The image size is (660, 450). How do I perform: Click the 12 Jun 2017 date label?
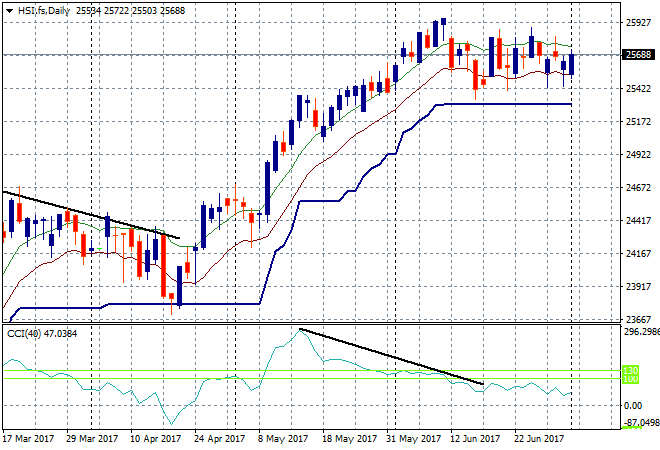point(475,439)
